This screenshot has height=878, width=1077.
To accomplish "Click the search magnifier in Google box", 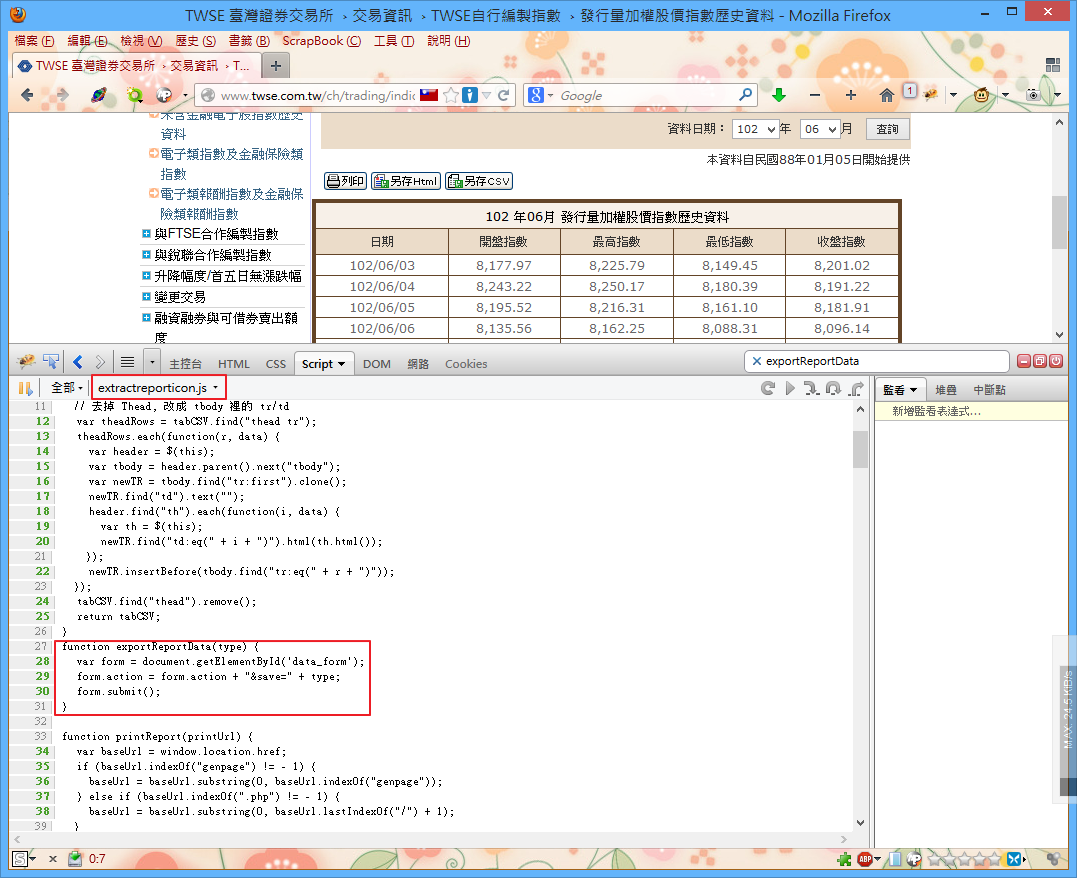I will pyautogui.click(x=745, y=95).
